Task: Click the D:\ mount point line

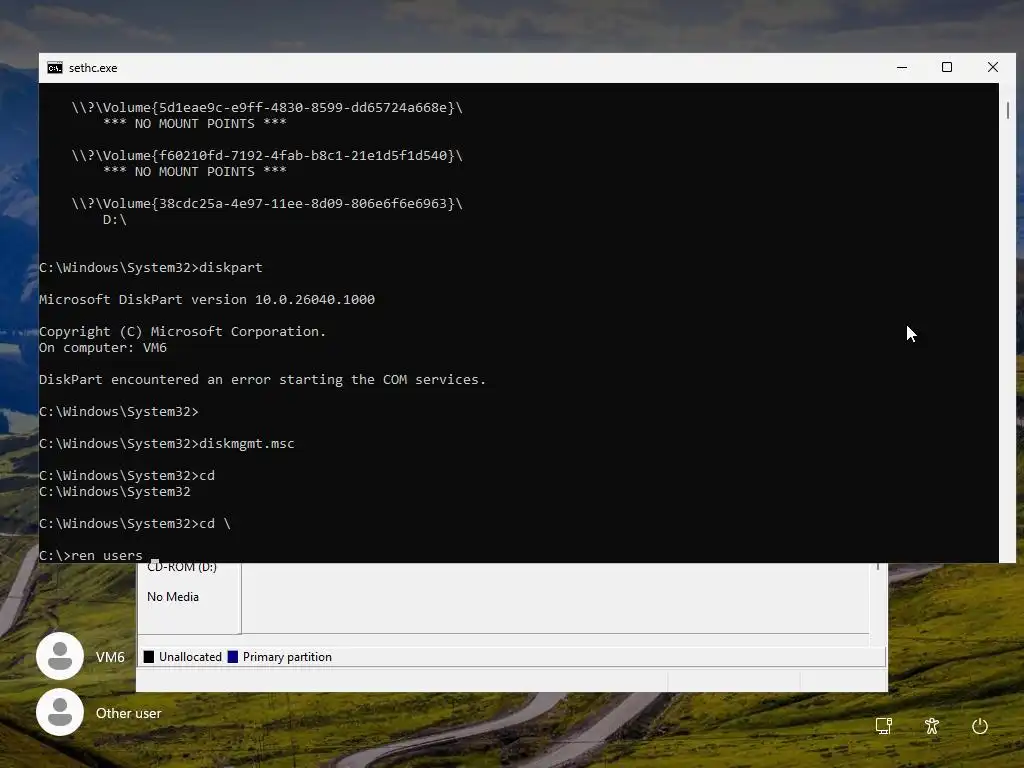Action: [115, 219]
